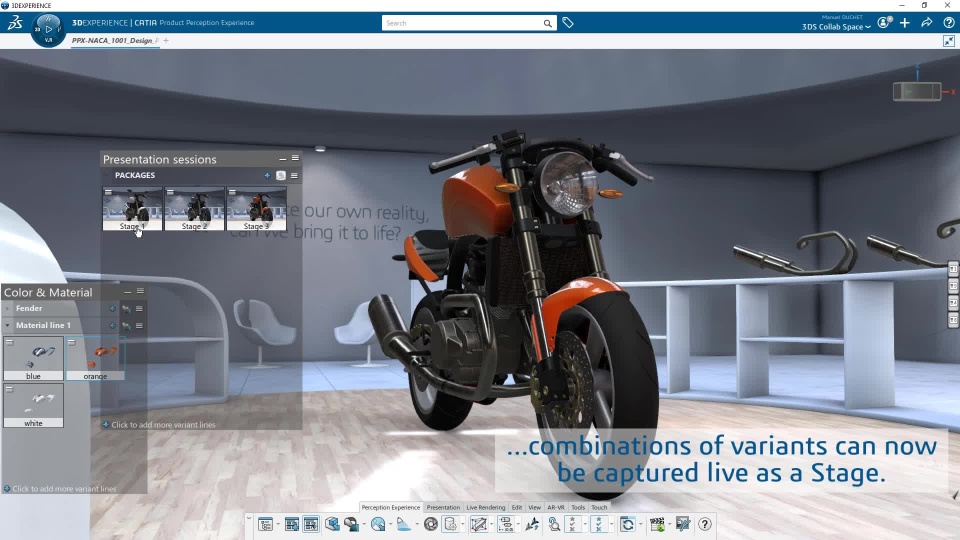Click the first checklist star icon
The image size is (960, 540).
point(573,524)
